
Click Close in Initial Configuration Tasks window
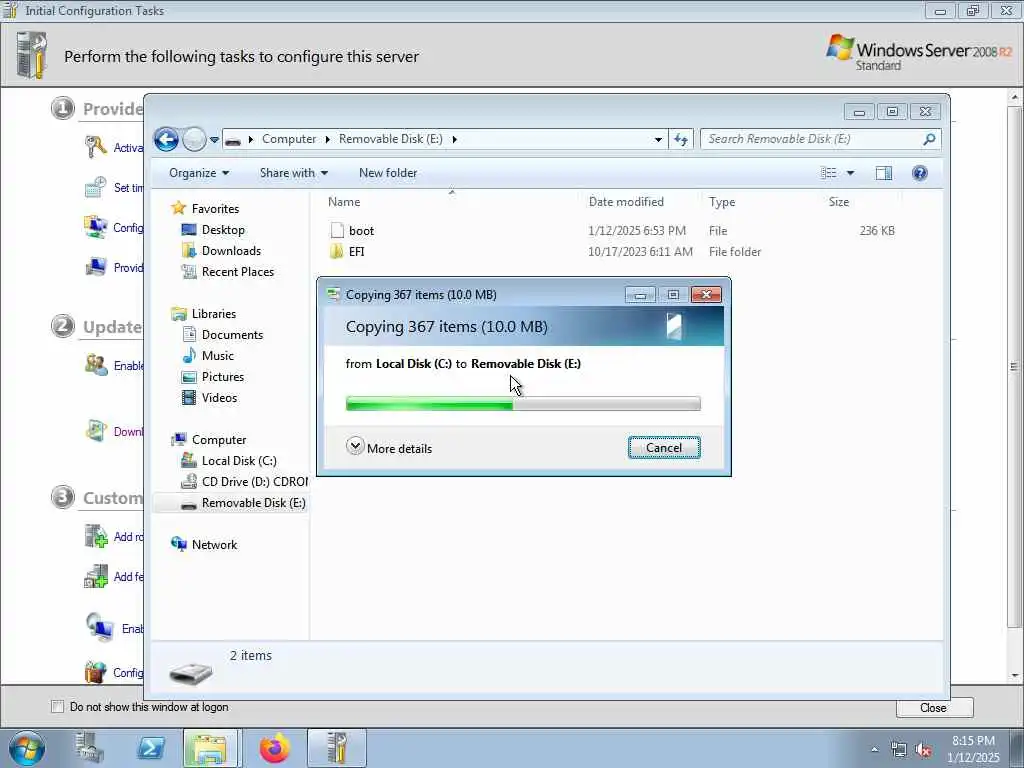pyautogui.click(x=934, y=708)
